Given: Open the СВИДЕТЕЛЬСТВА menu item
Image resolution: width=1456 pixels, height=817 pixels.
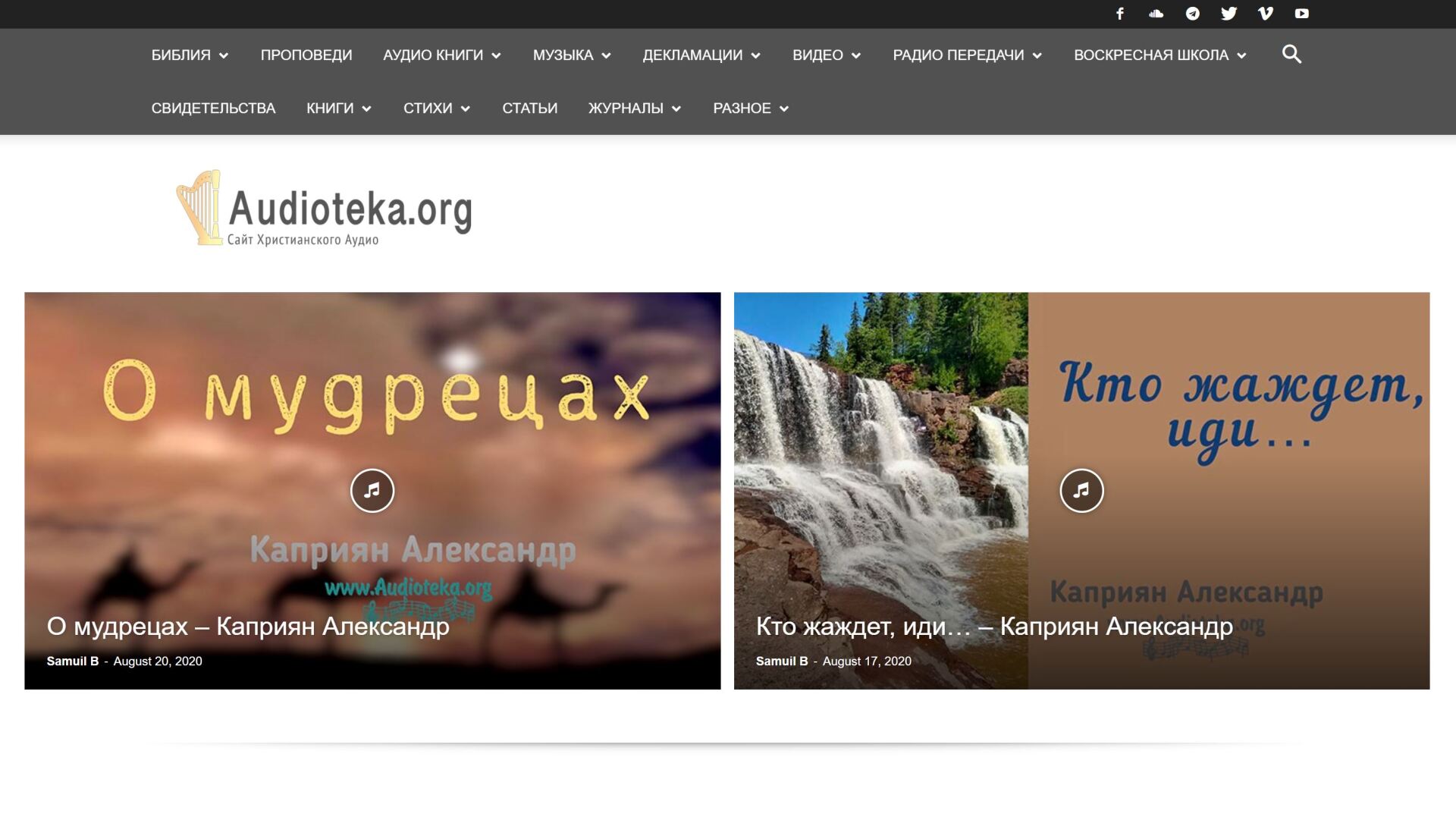Looking at the screenshot, I should click(213, 108).
